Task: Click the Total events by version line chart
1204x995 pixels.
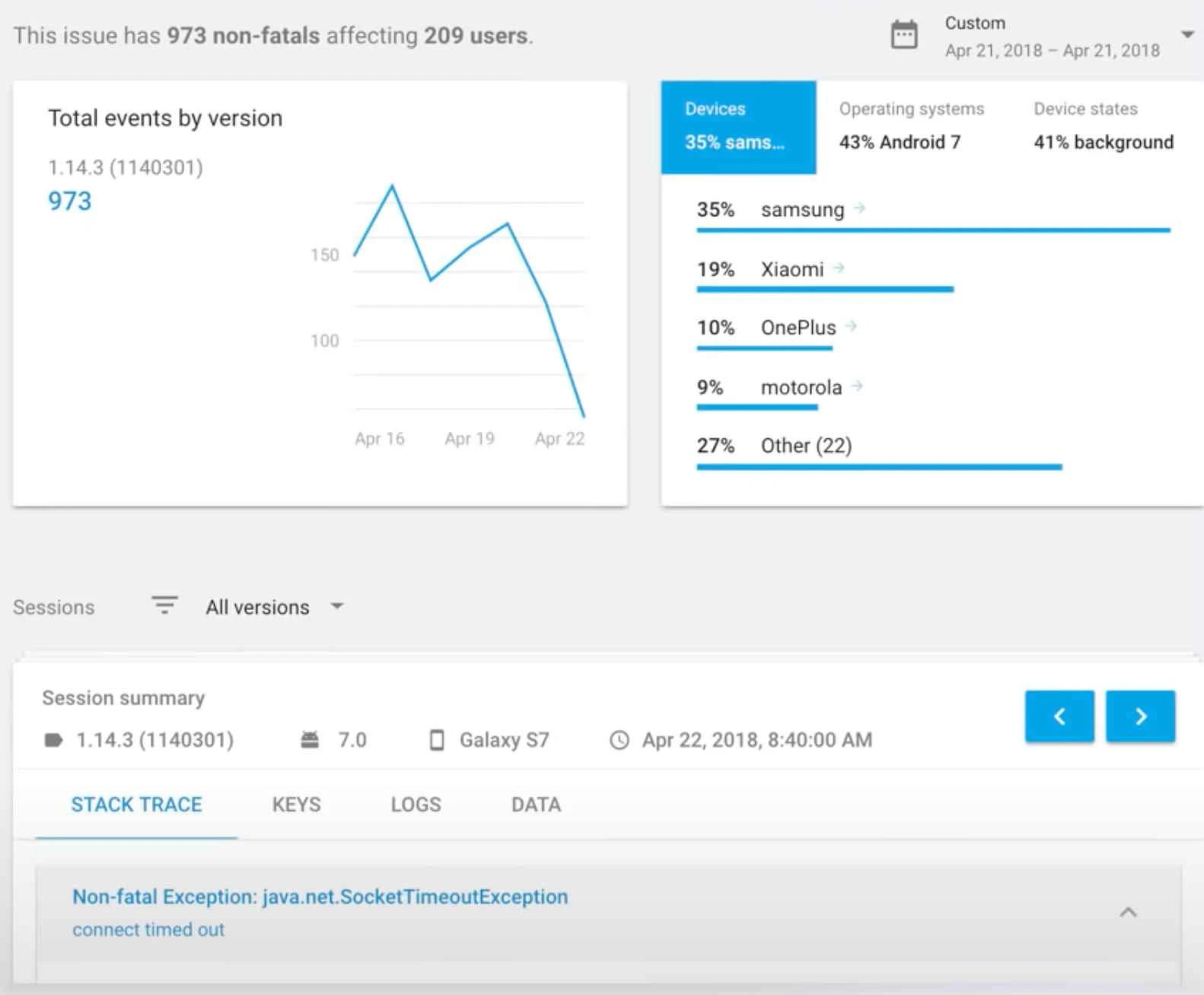Action: point(470,301)
